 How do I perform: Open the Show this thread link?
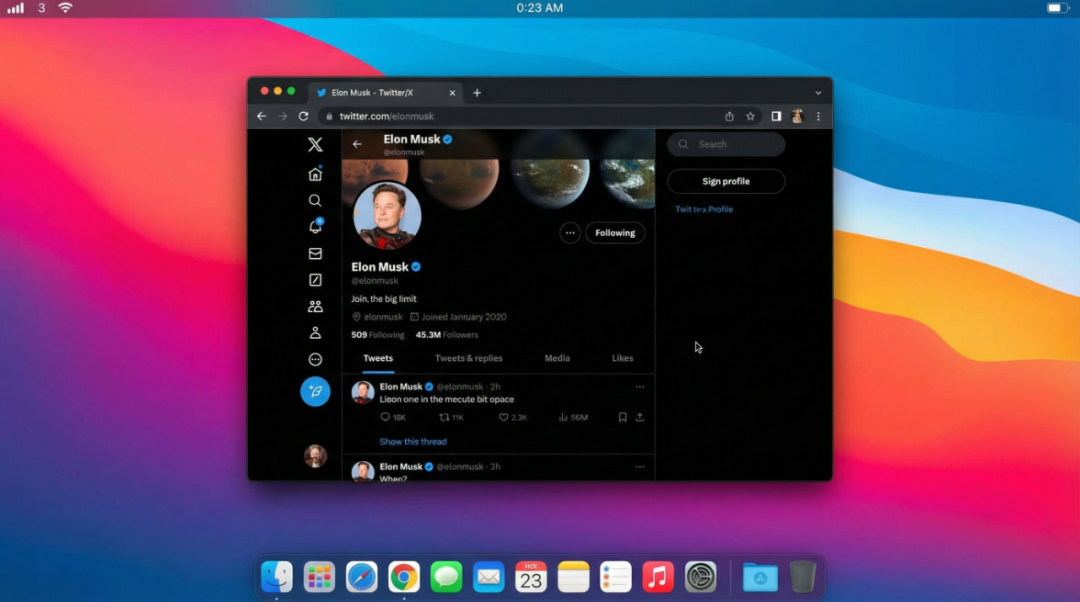coord(413,441)
